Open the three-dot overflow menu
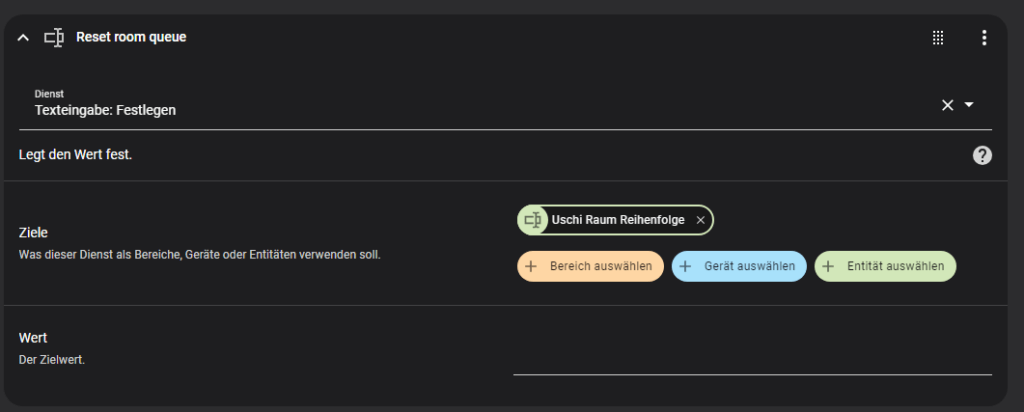1024x412 pixels. click(984, 38)
